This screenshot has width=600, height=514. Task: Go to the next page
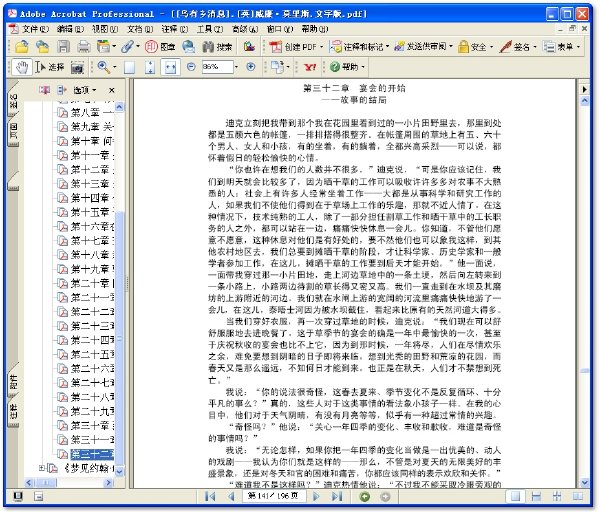pos(316,496)
